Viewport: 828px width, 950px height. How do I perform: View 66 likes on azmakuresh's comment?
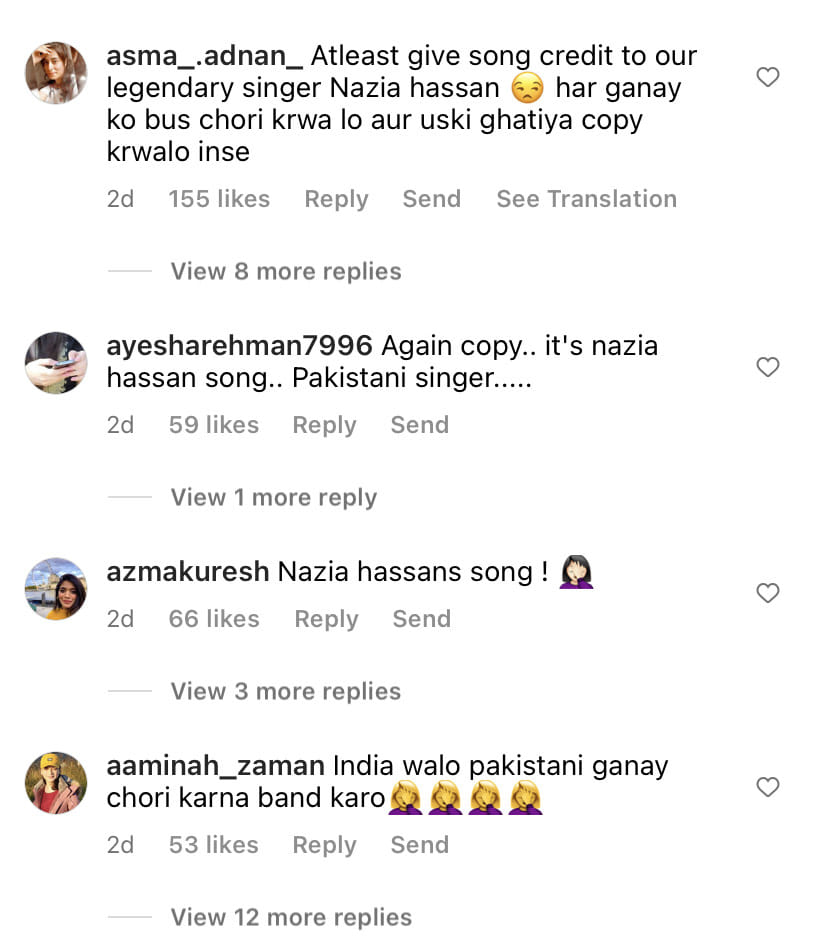[214, 619]
